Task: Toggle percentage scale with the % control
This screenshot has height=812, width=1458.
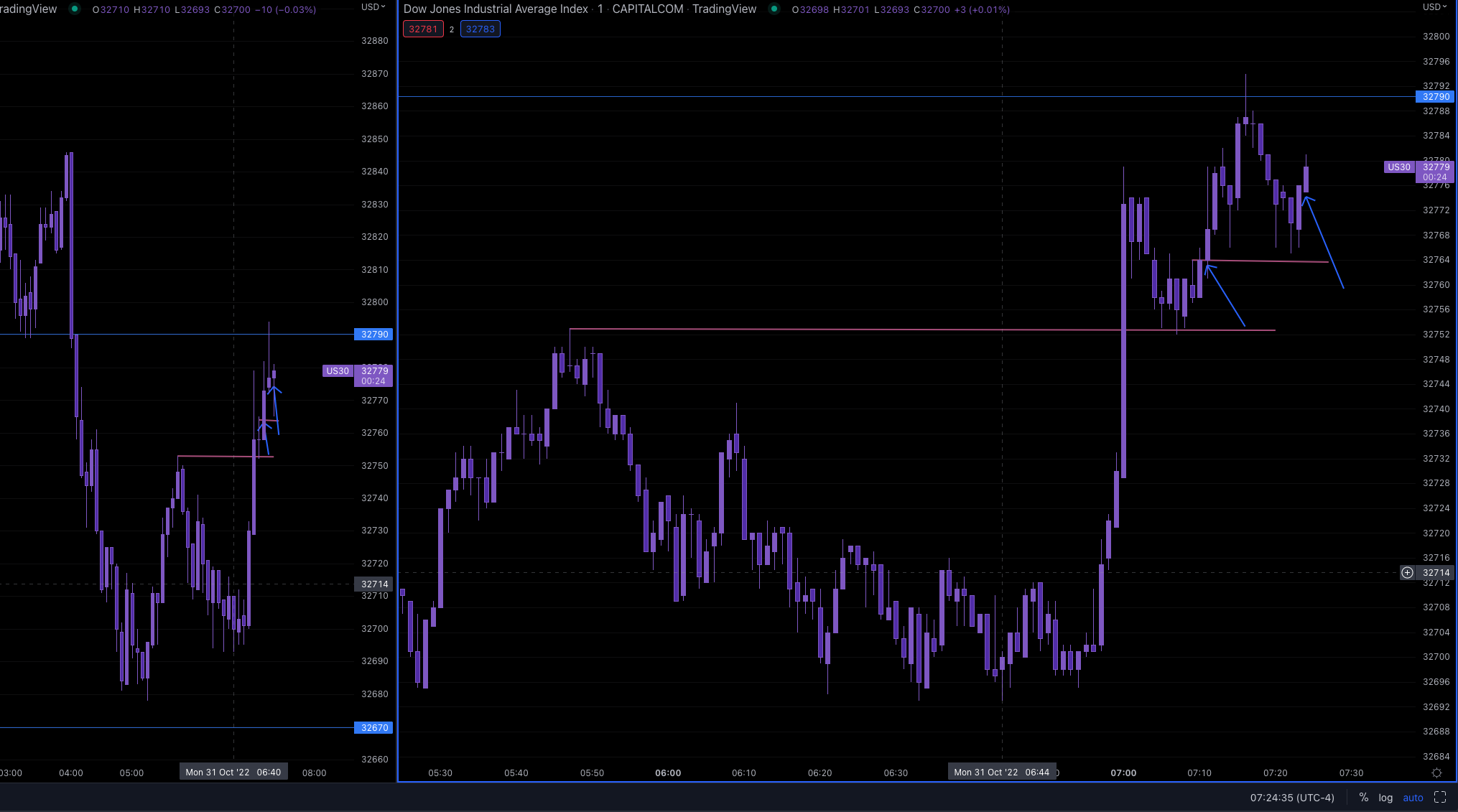Action: click(1363, 797)
